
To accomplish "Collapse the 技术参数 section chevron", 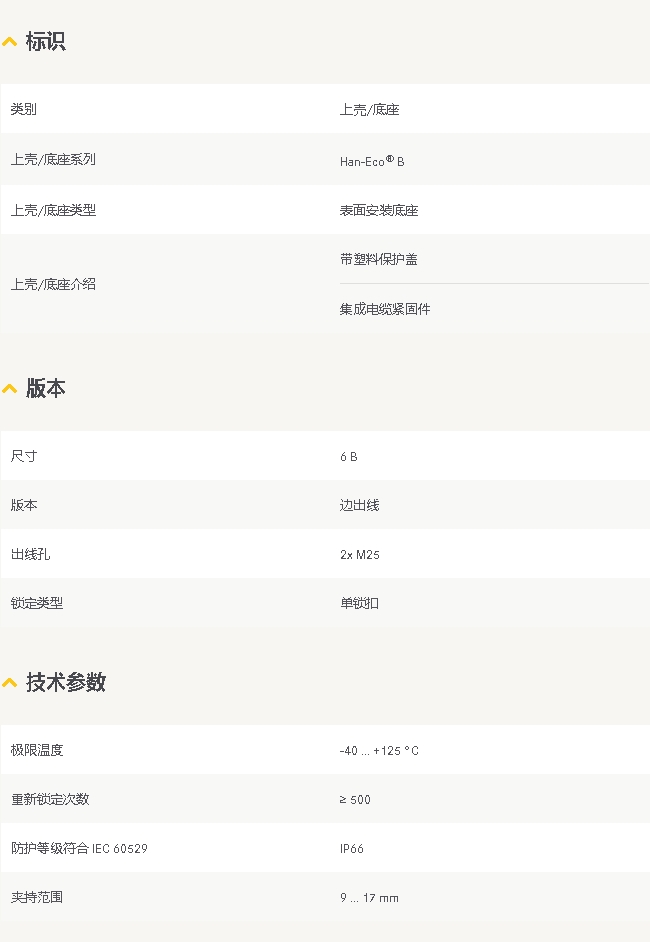I will (10, 683).
